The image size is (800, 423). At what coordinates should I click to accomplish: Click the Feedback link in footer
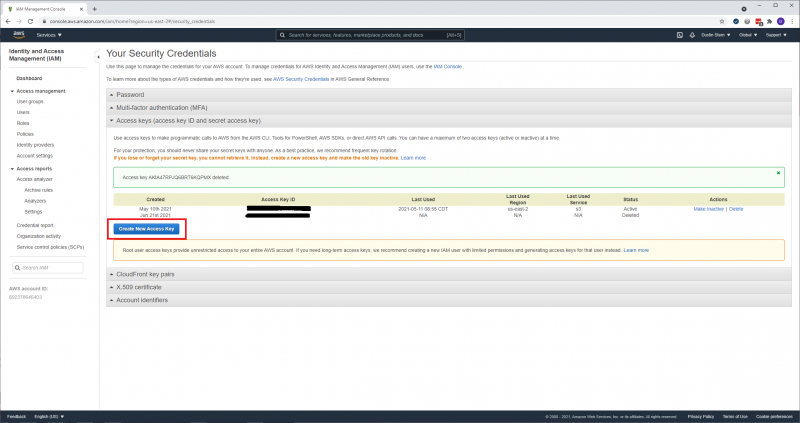click(x=16, y=416)
